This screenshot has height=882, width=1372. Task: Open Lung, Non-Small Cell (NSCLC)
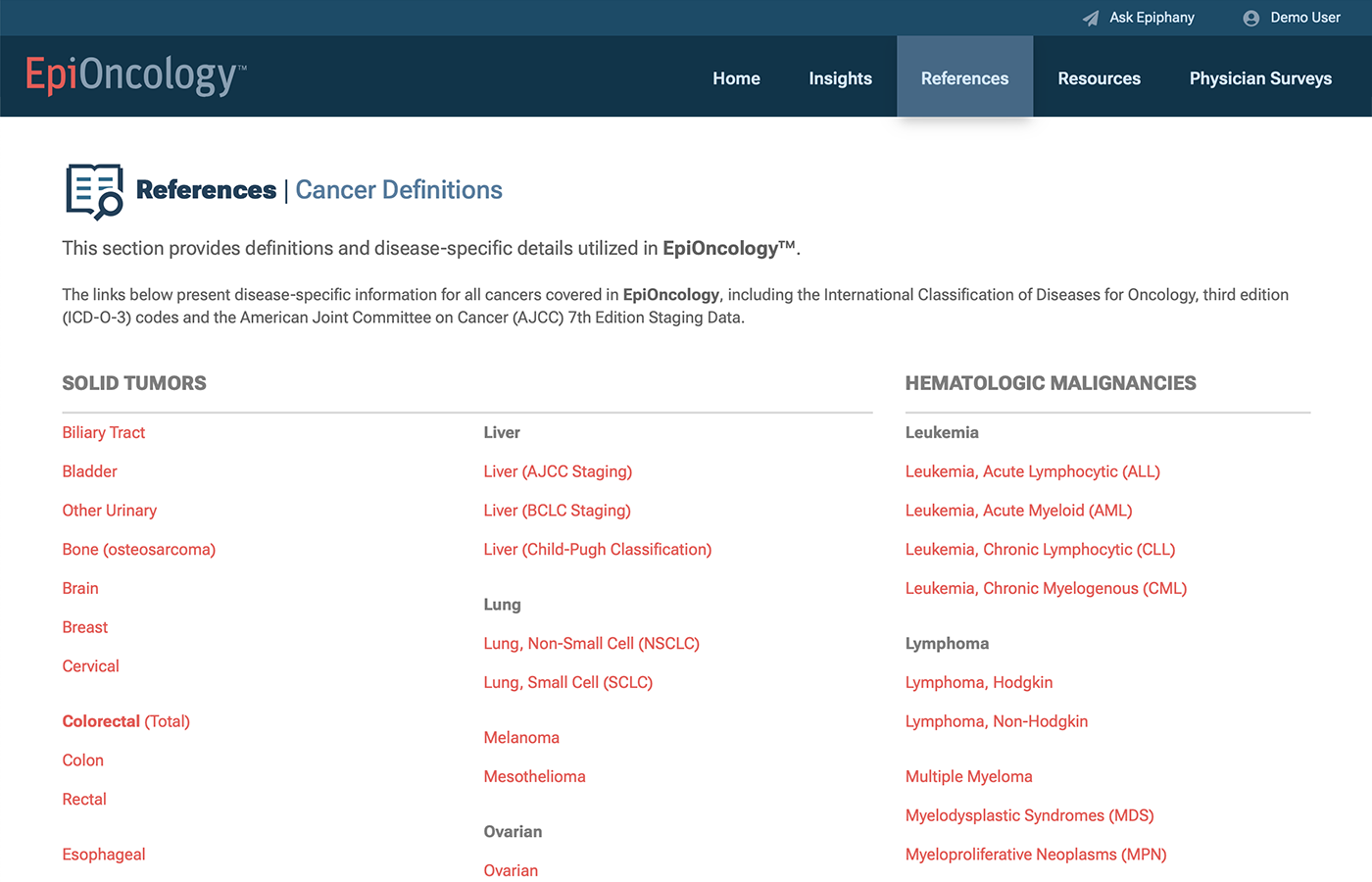(591, 643)
